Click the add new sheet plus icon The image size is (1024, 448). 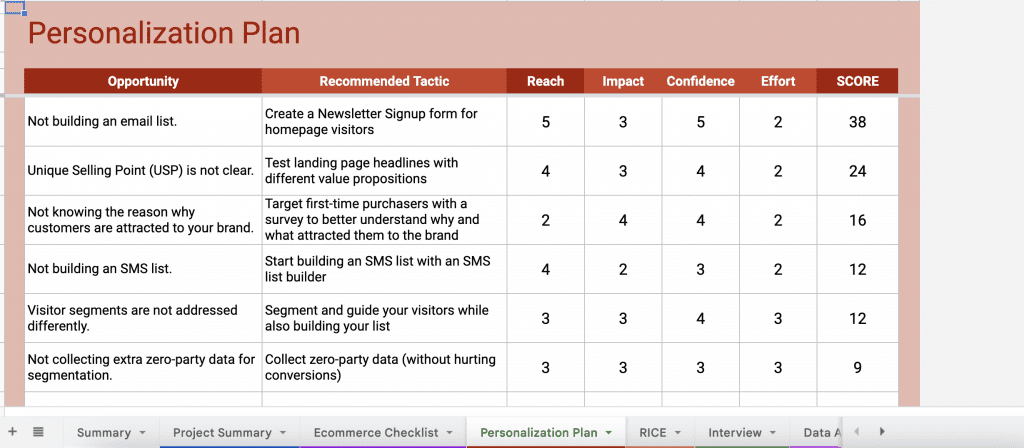click(13, 432)
